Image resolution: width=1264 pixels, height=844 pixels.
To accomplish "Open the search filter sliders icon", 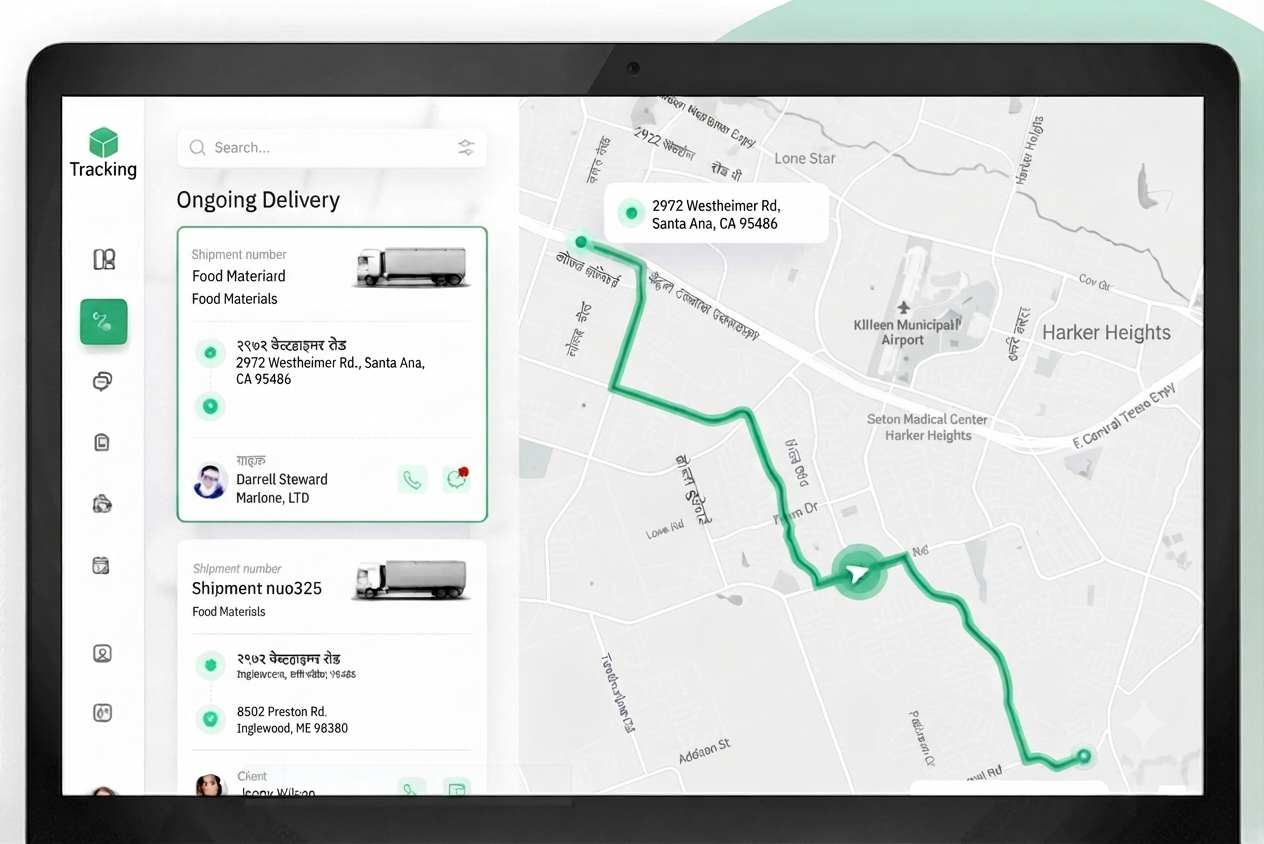I will pyautogui.click(x=466, y=147).
